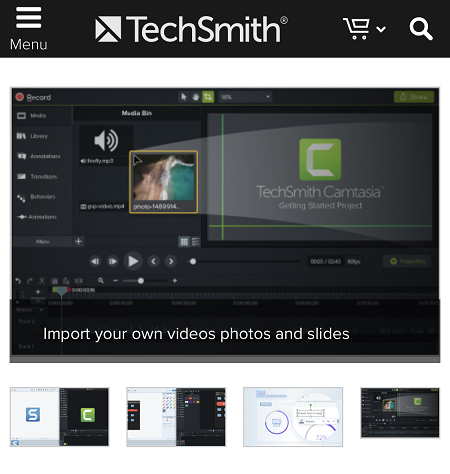Click the playback scrubber handle
Image resolution: width=450 pixels, height=474 pixels.
(193, 261)
